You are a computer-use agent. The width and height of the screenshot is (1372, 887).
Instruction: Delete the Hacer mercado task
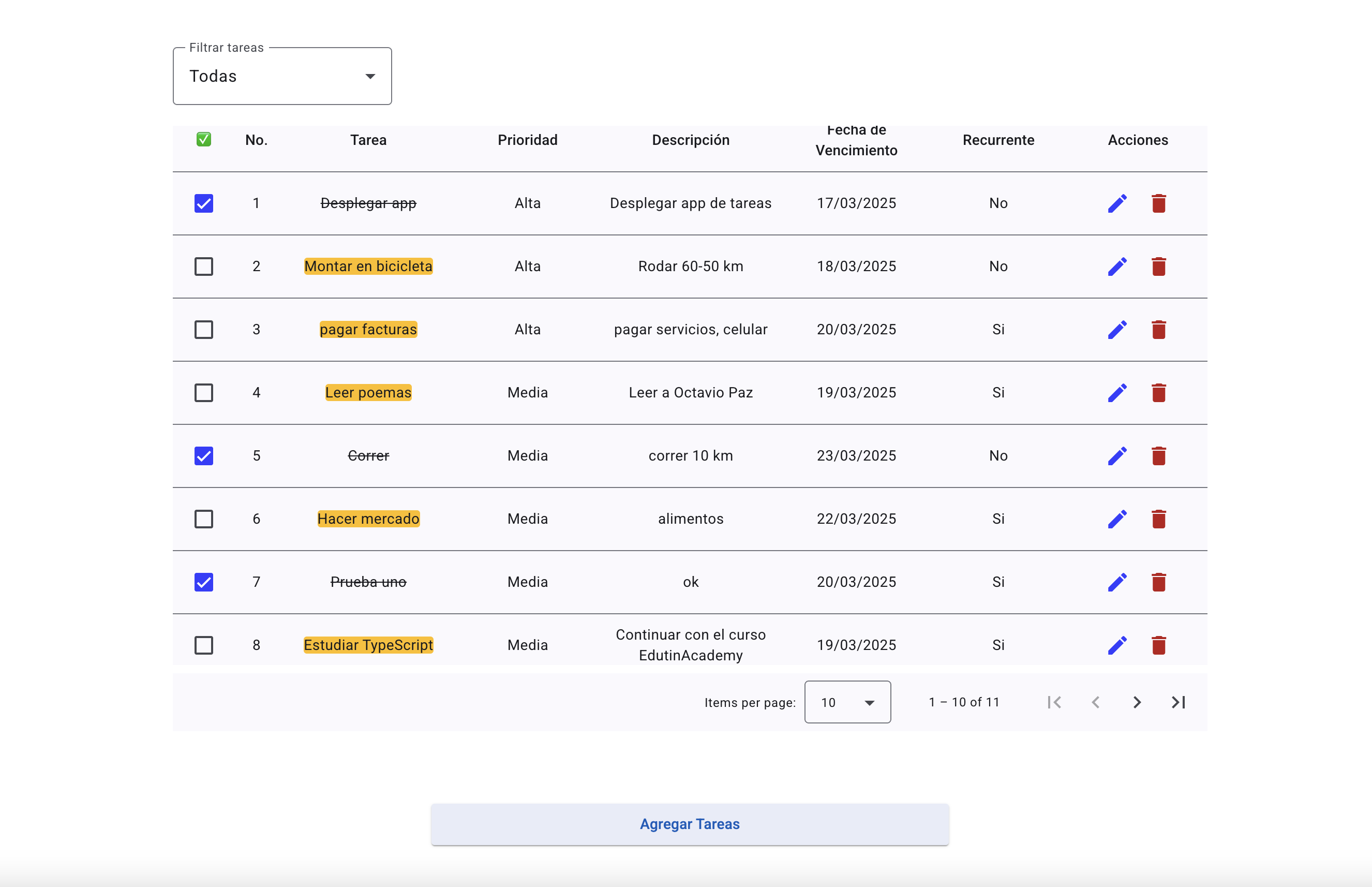click(x=1158, y=519)
